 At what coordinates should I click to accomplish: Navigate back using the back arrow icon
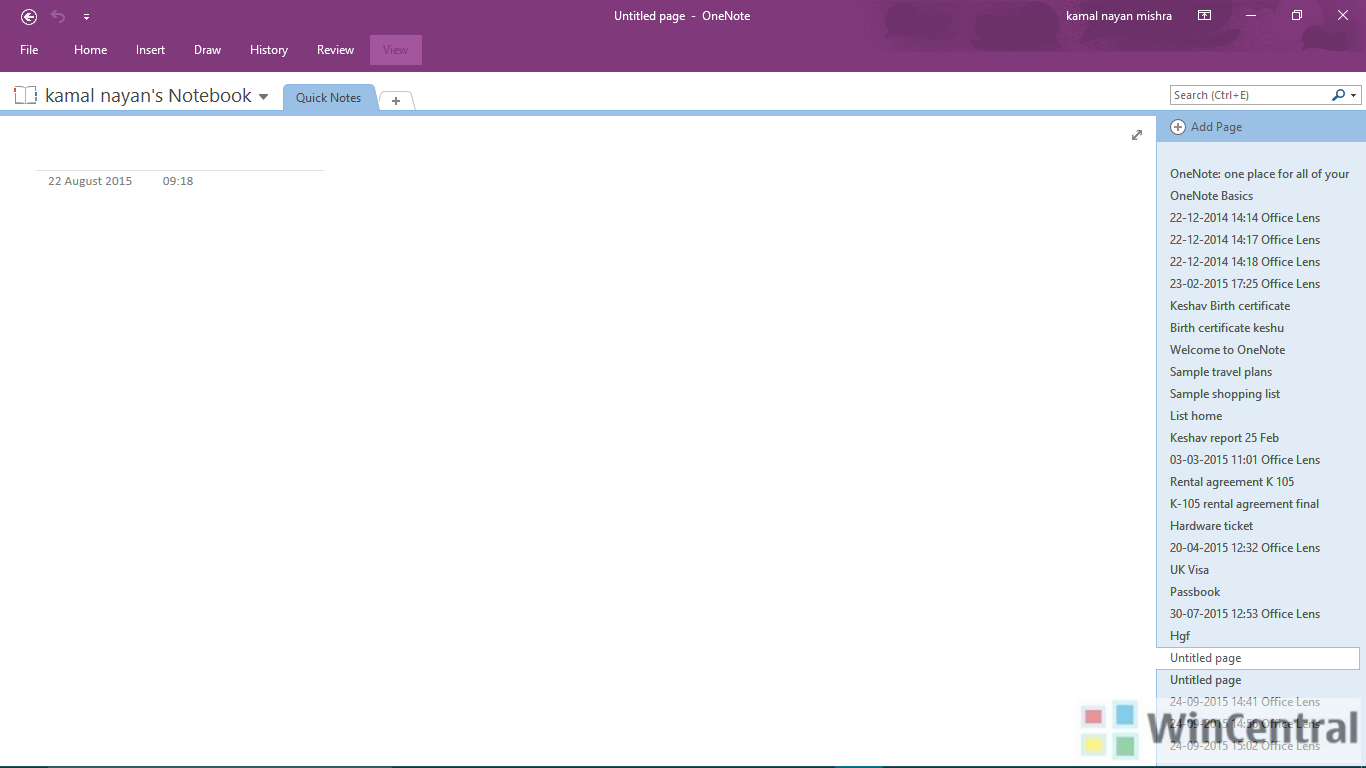[28, 16]
